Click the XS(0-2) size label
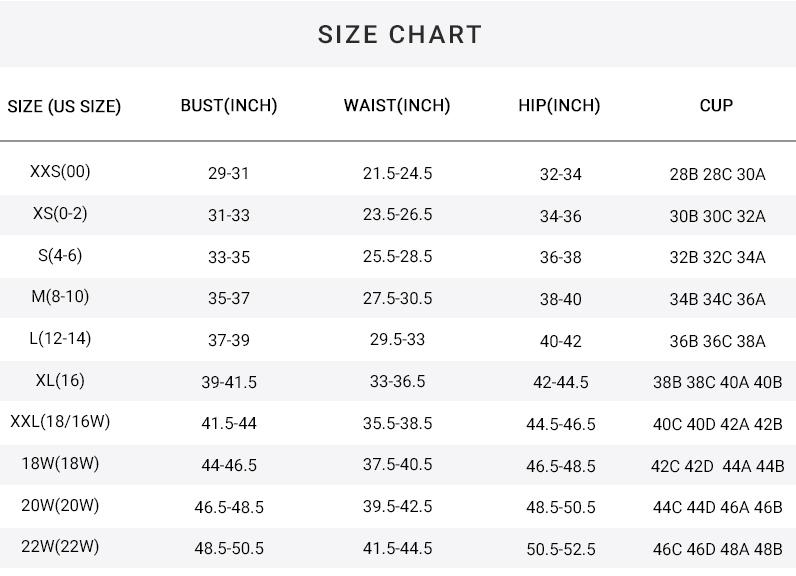The width and height of the screenshot is (796, 576). pos(60,214)
